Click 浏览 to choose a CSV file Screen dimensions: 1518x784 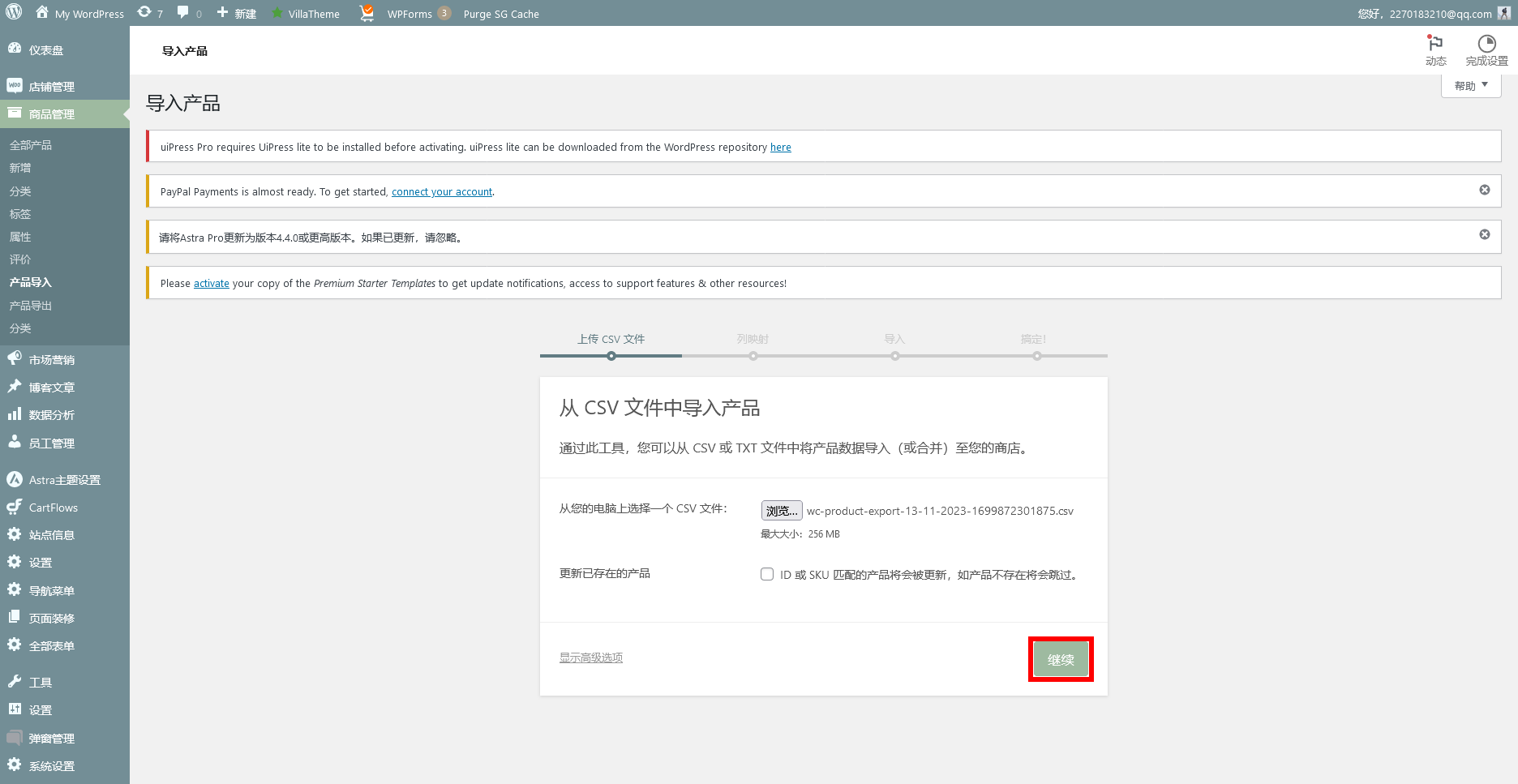pos(780,510)
